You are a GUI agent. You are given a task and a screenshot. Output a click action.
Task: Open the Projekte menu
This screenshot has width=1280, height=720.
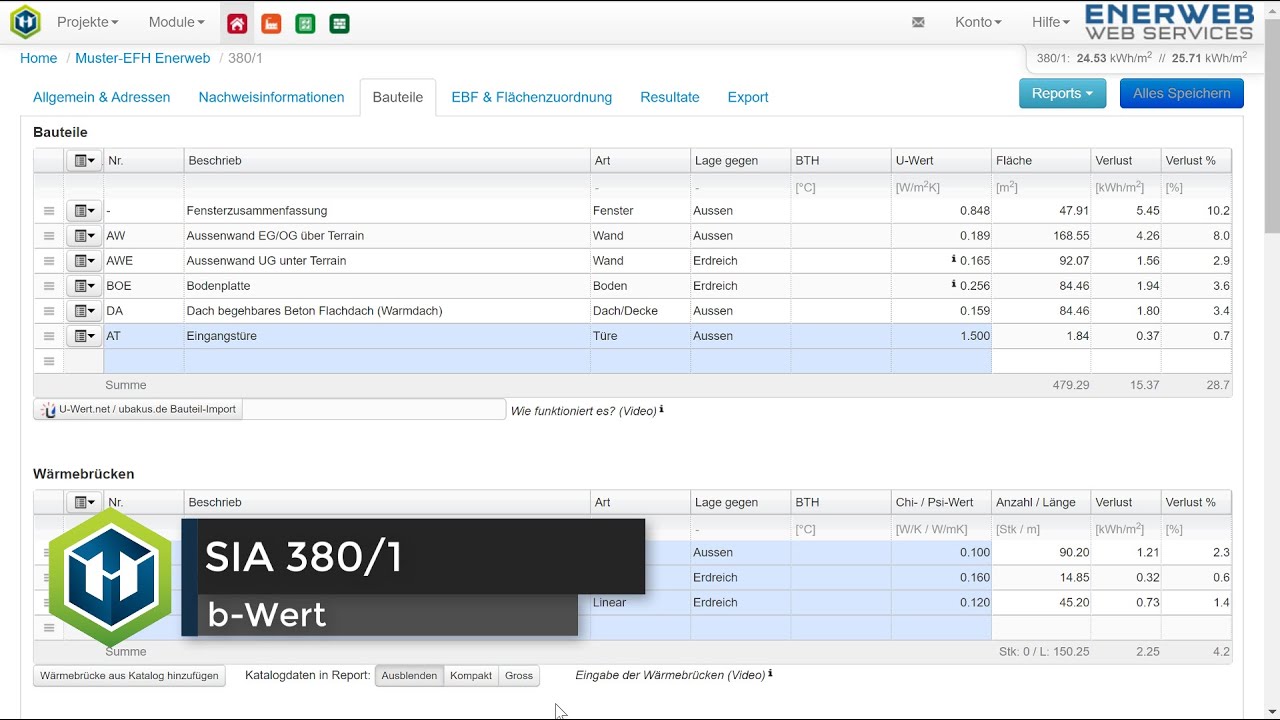[x=87, y=22]
